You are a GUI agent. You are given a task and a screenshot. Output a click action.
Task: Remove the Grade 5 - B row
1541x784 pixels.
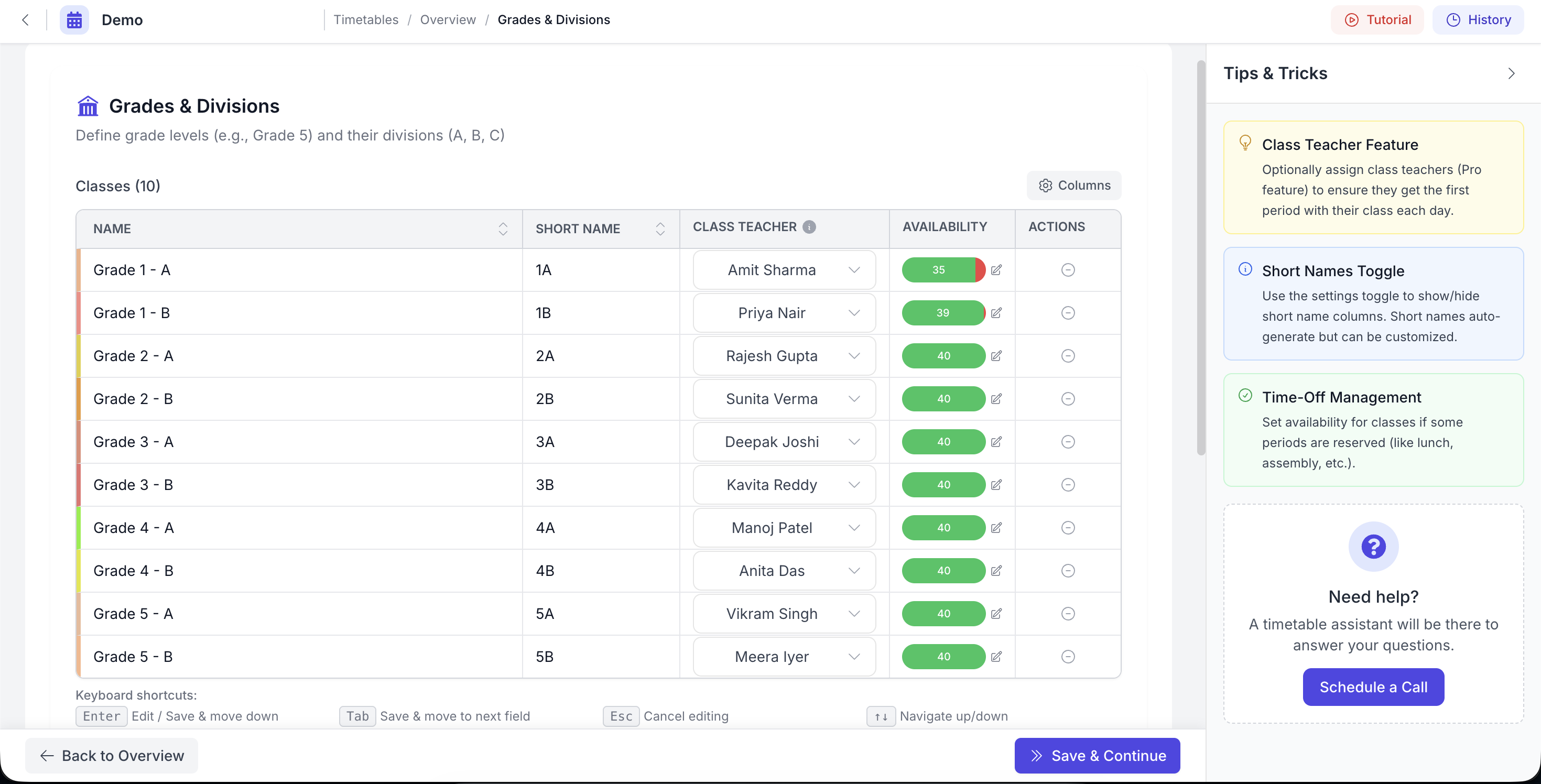(x=1068, y=657)
